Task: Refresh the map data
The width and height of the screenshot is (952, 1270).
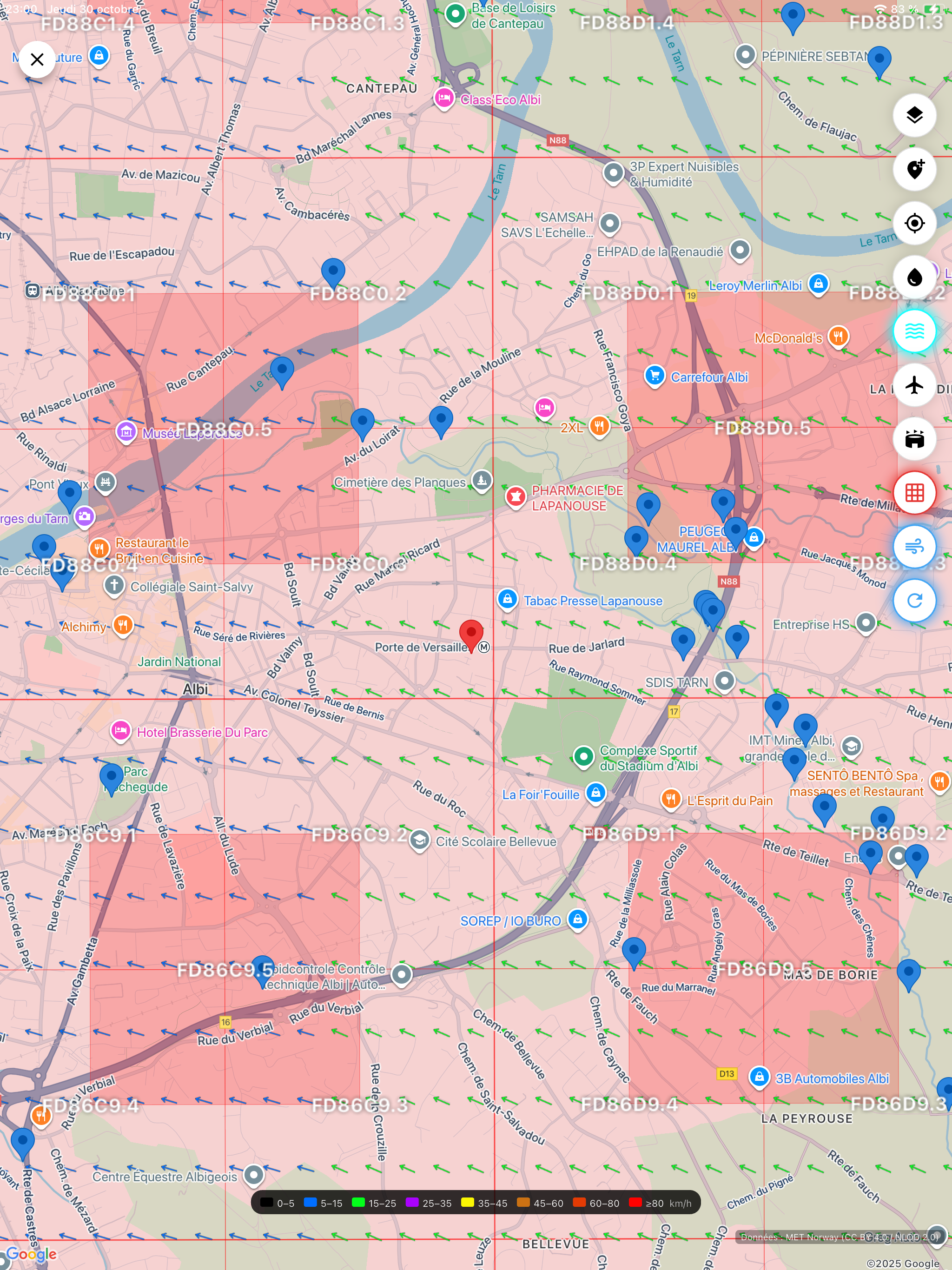Action: coord(914,601)
